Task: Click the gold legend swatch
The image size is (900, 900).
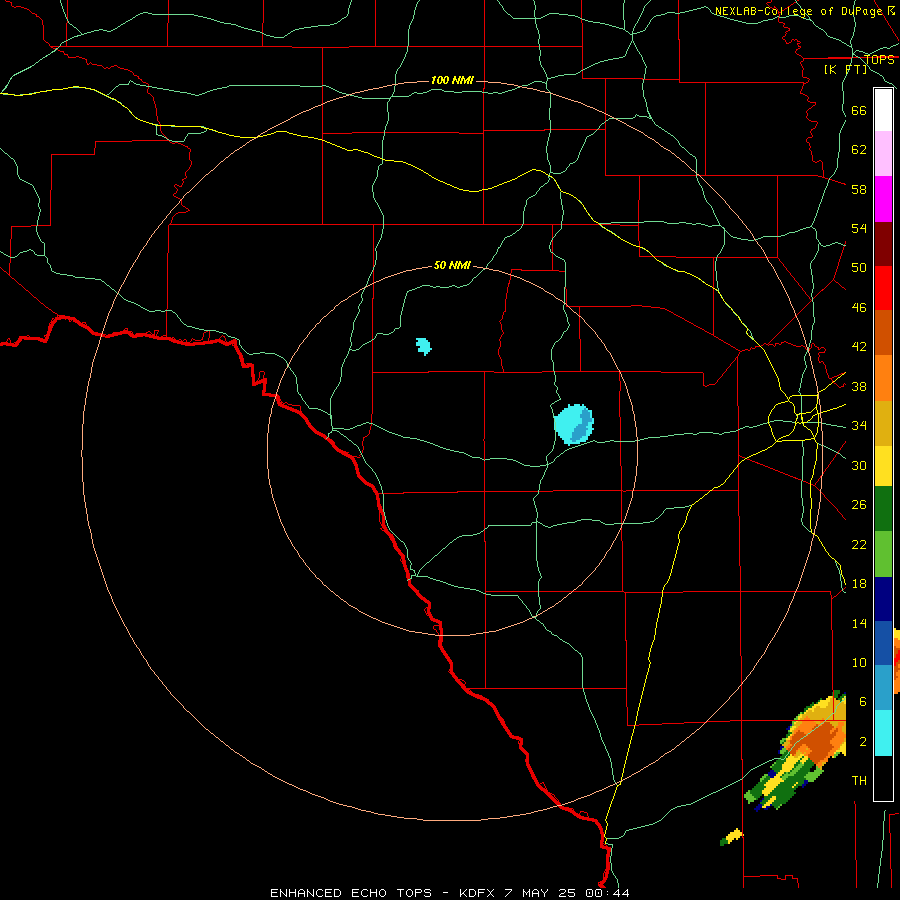Action: [x=883, y=423]
